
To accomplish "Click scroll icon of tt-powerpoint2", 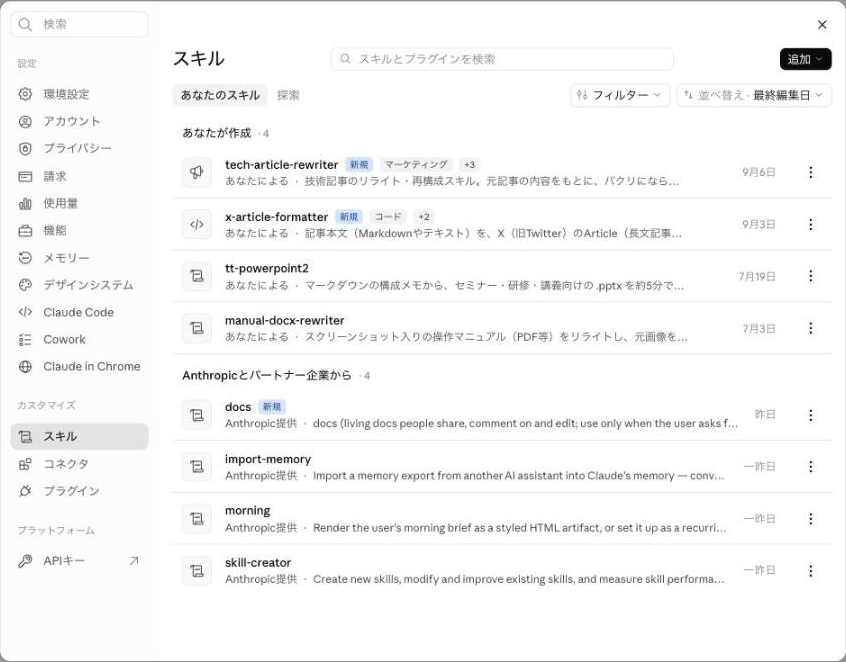I will 197,276.
